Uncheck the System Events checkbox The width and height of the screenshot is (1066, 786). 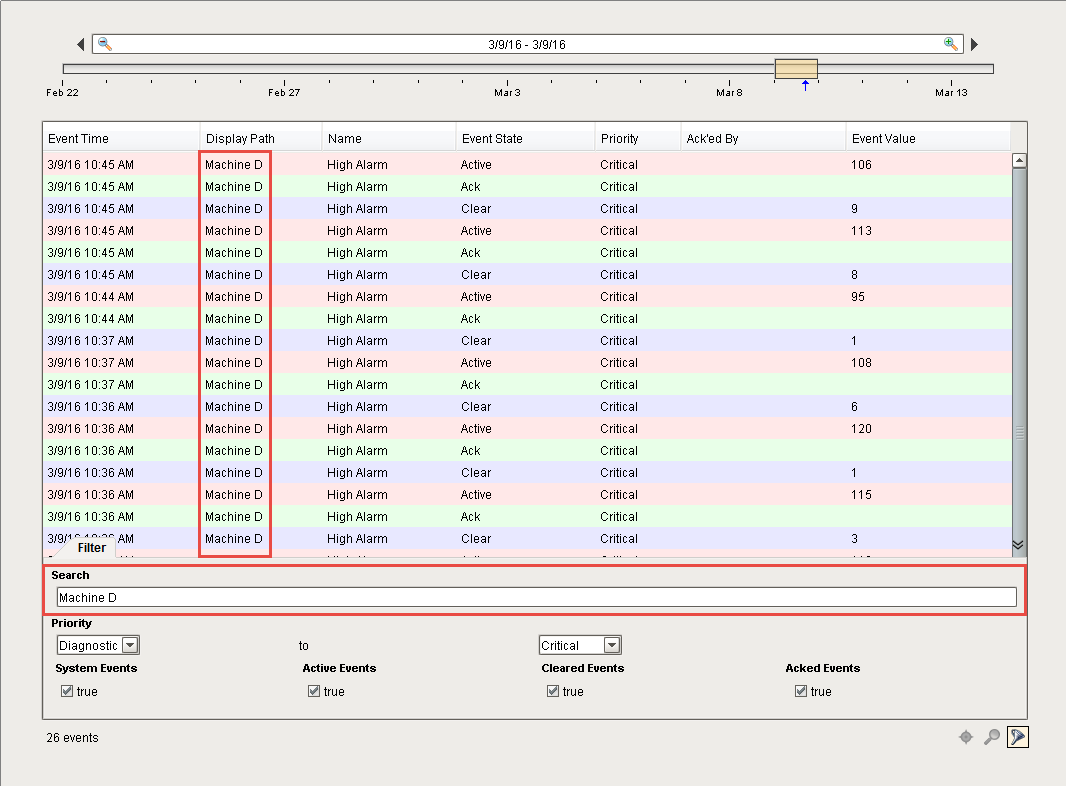tap(67, 691)
